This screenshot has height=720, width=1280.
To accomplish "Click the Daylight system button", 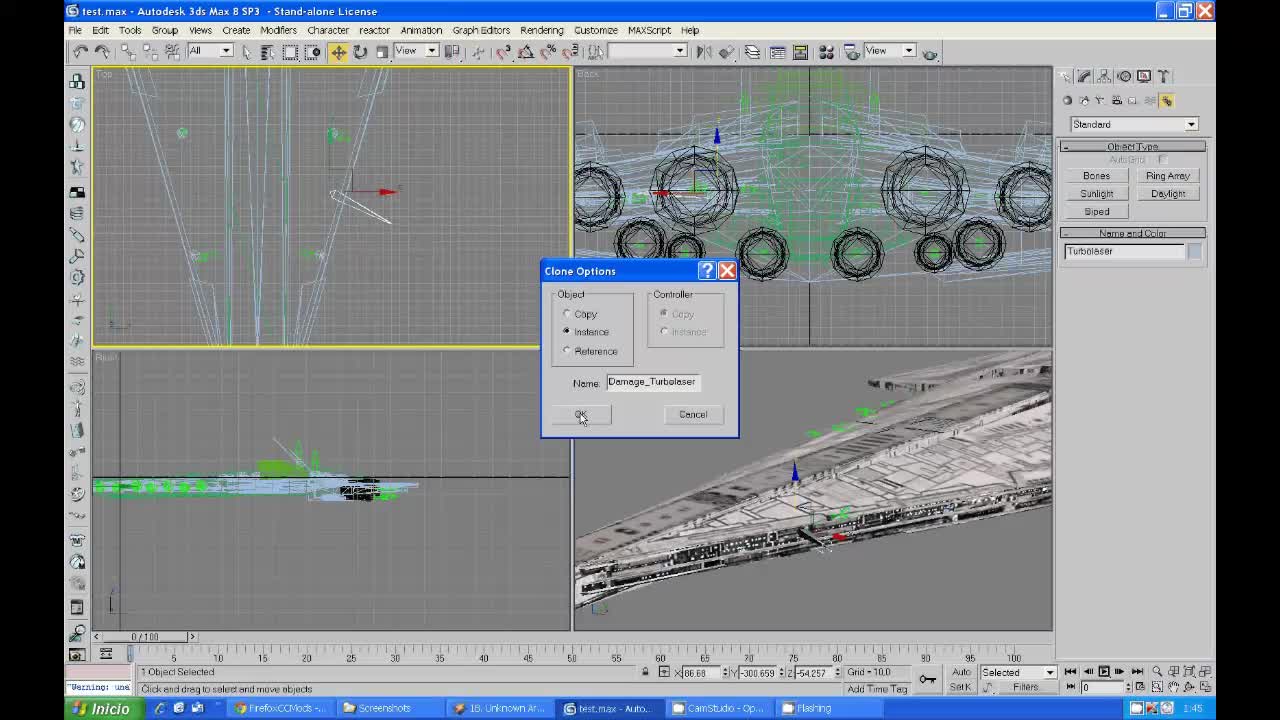I will pyautogui.click(x=1168, y=194).
